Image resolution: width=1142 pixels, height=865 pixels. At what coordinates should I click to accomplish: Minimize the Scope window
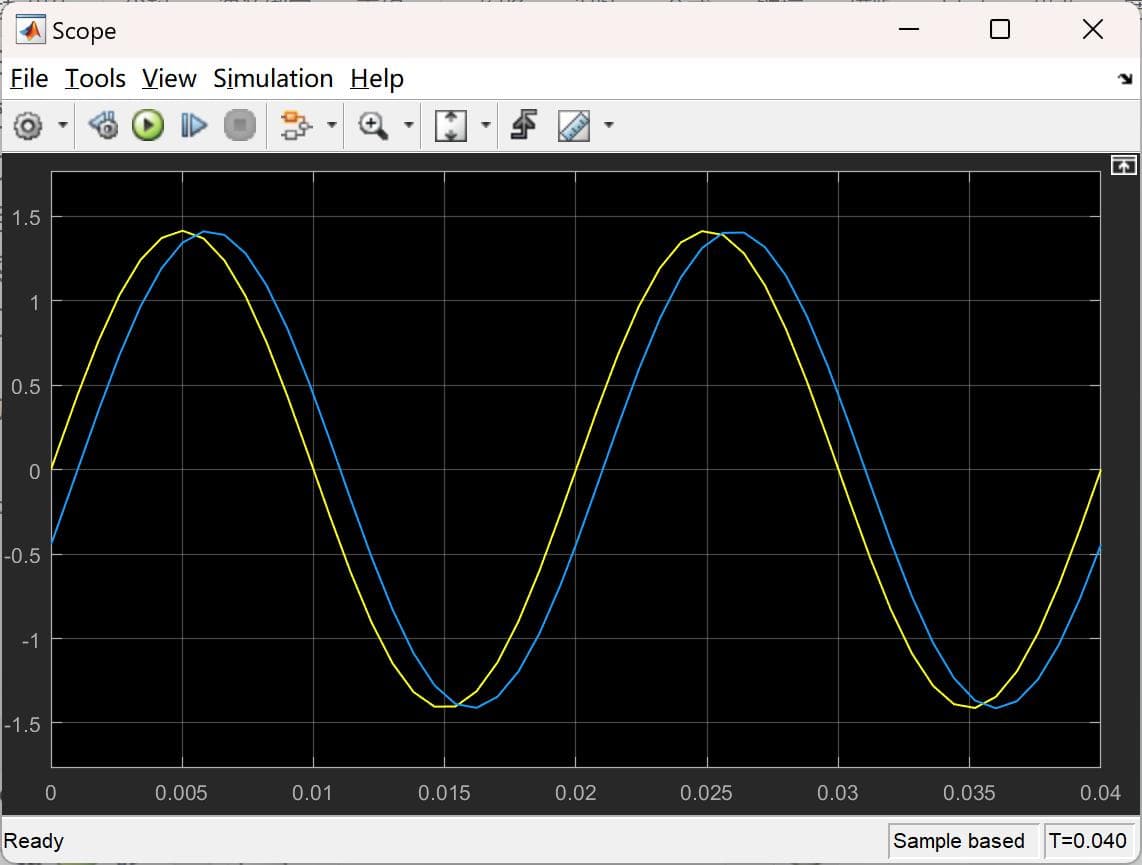(908, 30)
